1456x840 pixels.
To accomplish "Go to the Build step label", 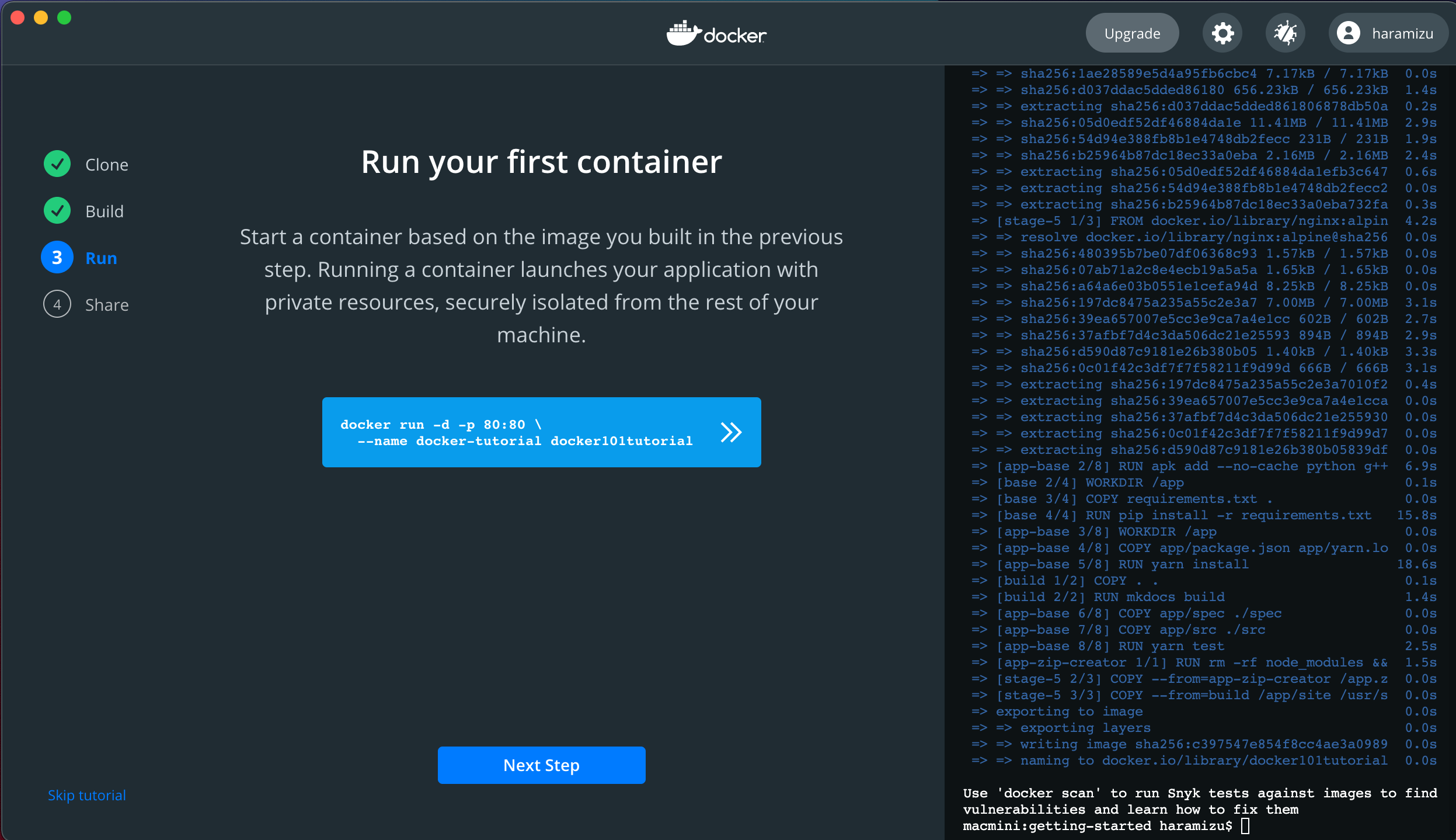I will (x=105, y=211).
